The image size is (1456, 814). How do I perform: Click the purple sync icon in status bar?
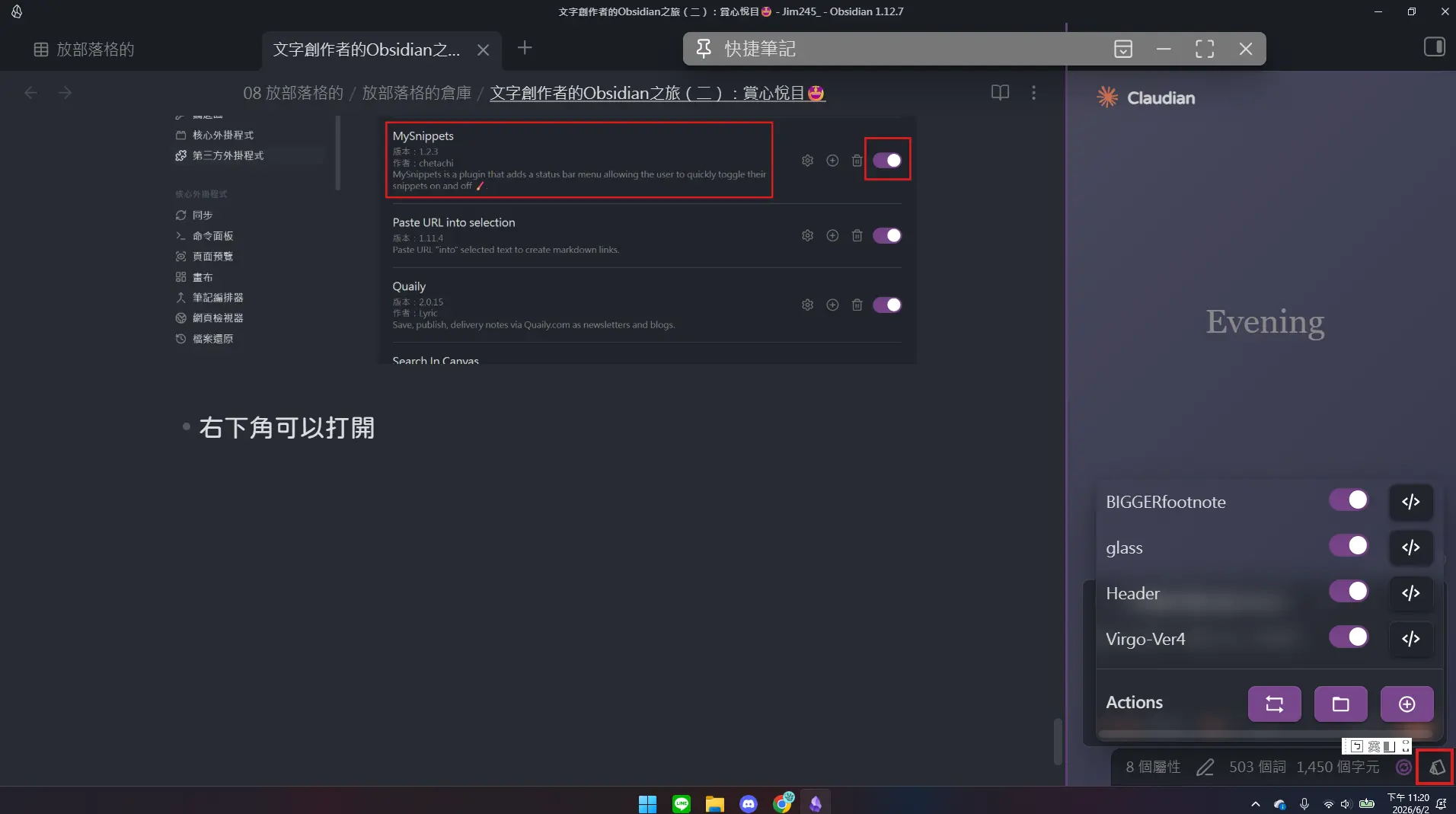[x=1403, y=768]
